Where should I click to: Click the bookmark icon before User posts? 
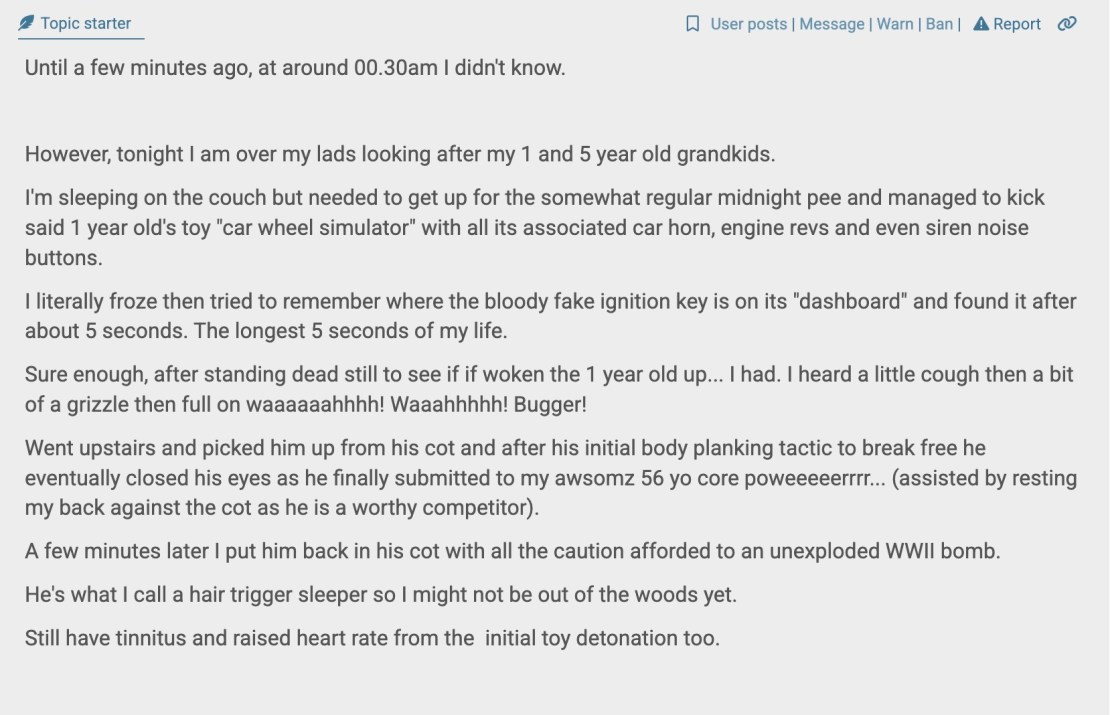(x=692, y=24)
